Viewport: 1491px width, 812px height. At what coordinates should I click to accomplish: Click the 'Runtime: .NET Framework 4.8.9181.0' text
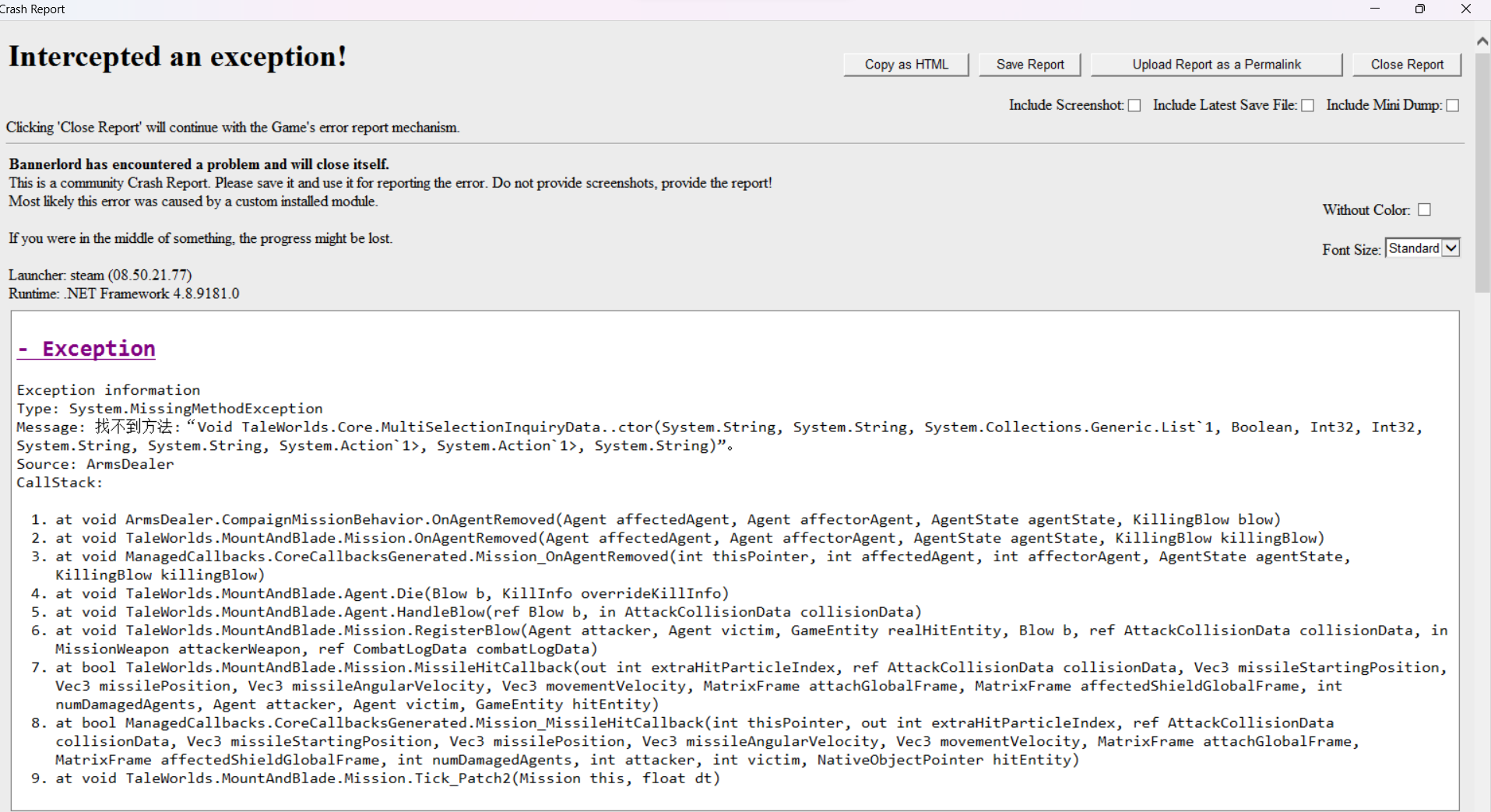pos(124,294)
